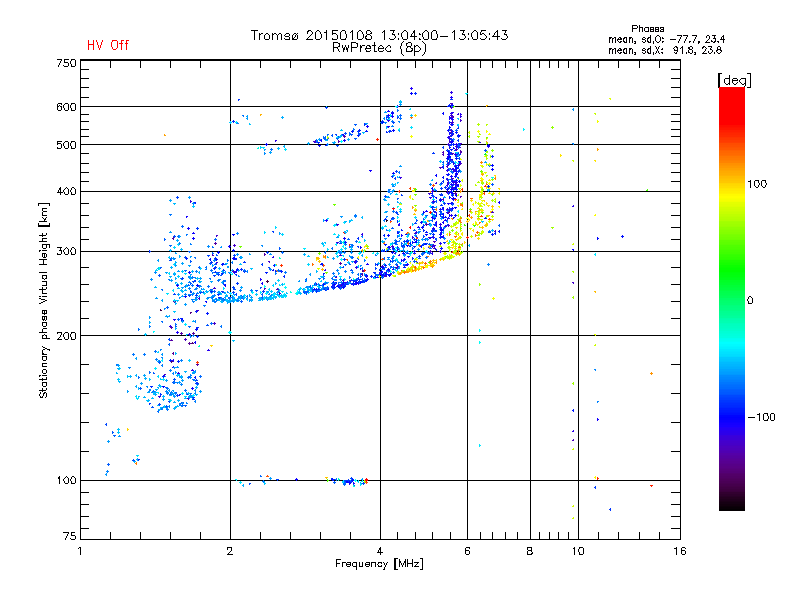Click the y-axis tick label '600'

click(66, 107)
